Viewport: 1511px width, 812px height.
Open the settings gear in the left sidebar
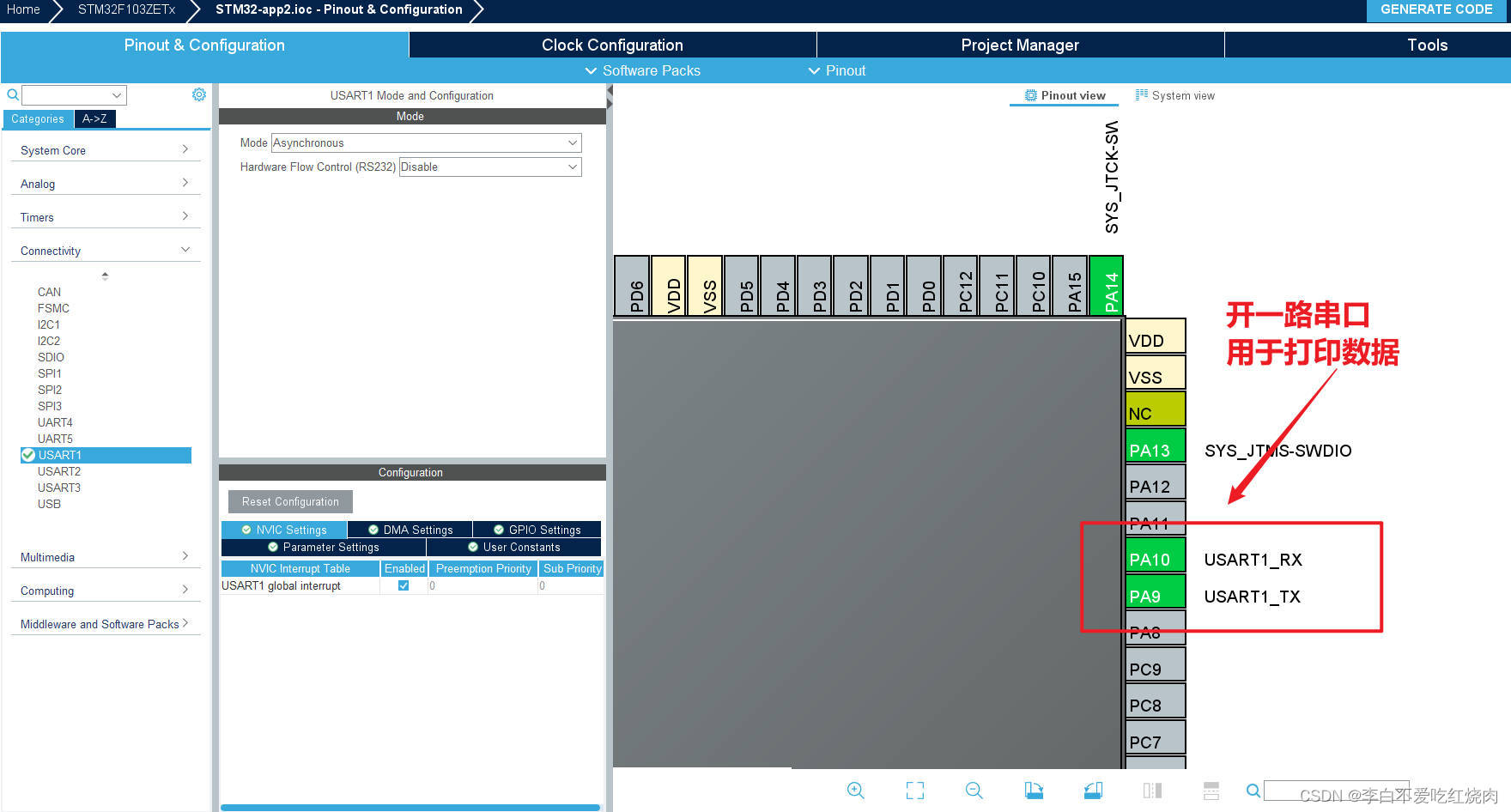(x=199, y=94)
